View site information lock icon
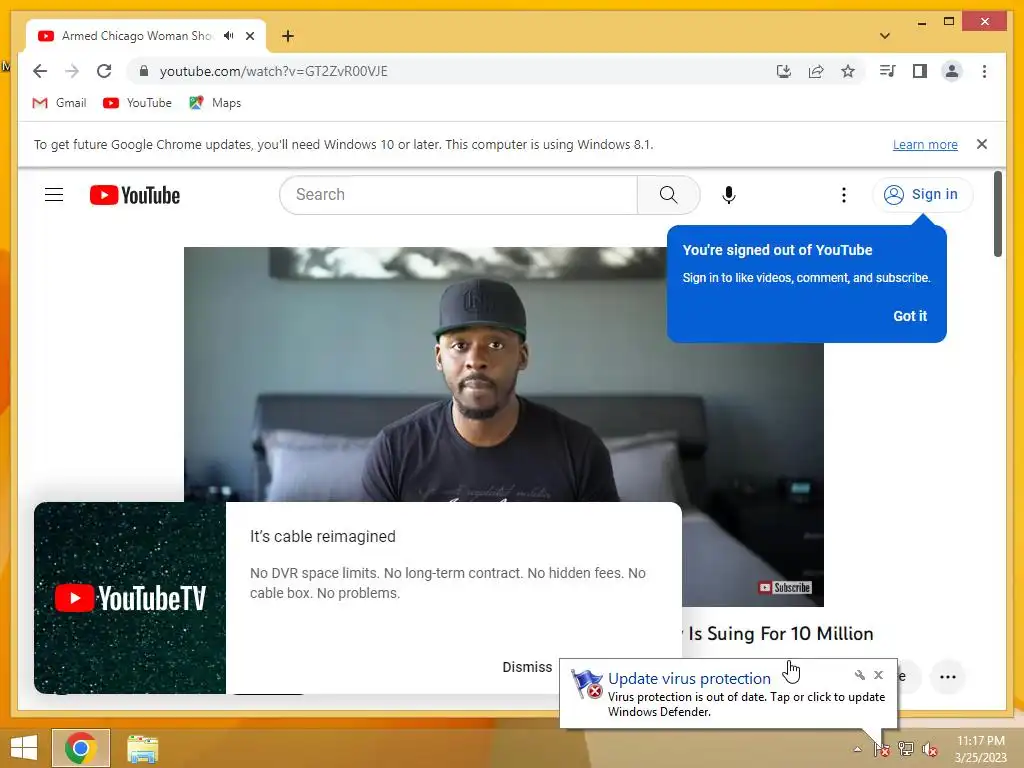This screenshot has height=768, width=1024. coord(144,71)
